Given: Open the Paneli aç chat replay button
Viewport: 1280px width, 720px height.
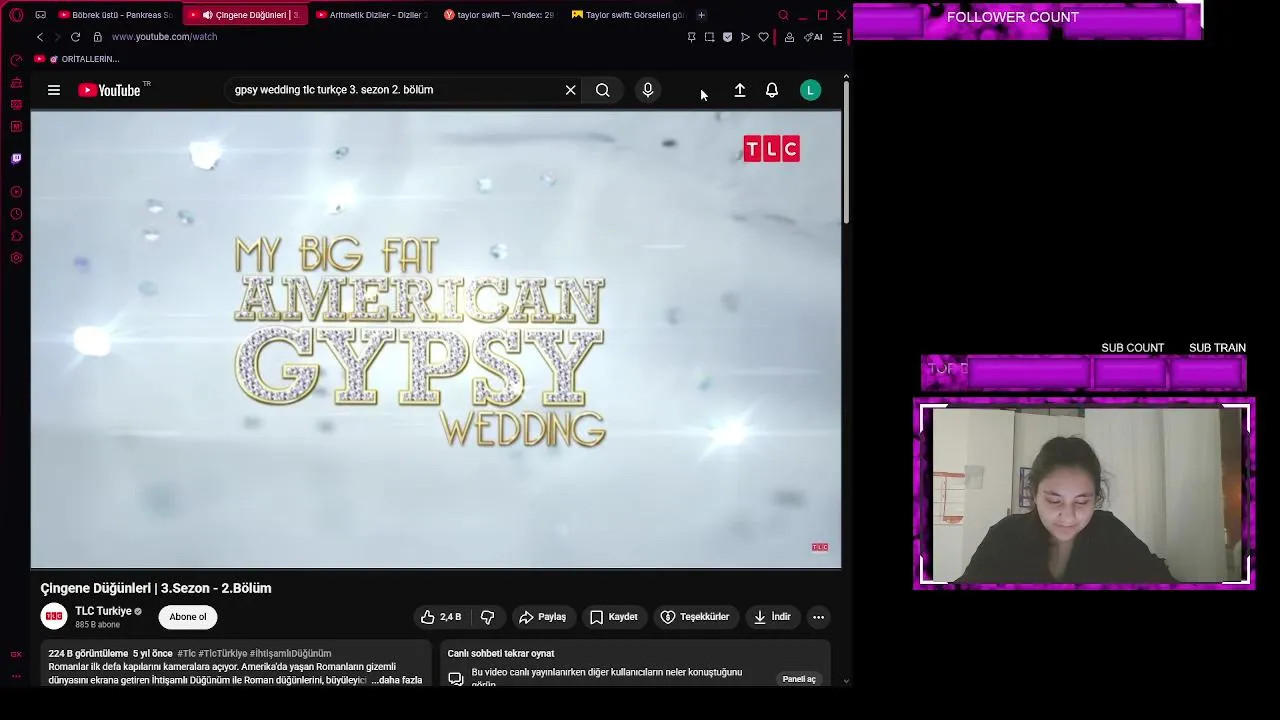Looking at the screenshot, I should (x=799, y=679).
